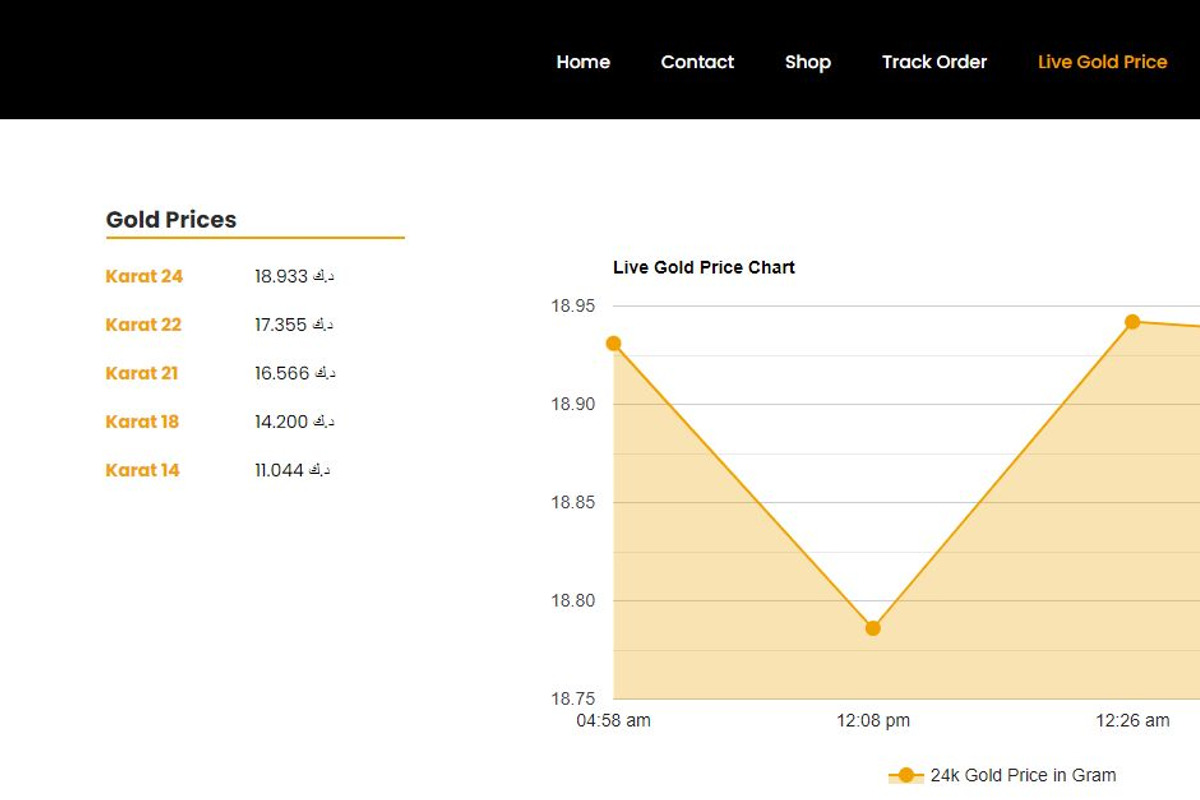Click the Karat 22 label
The image size is (1200, 800).
pos(143,324)
